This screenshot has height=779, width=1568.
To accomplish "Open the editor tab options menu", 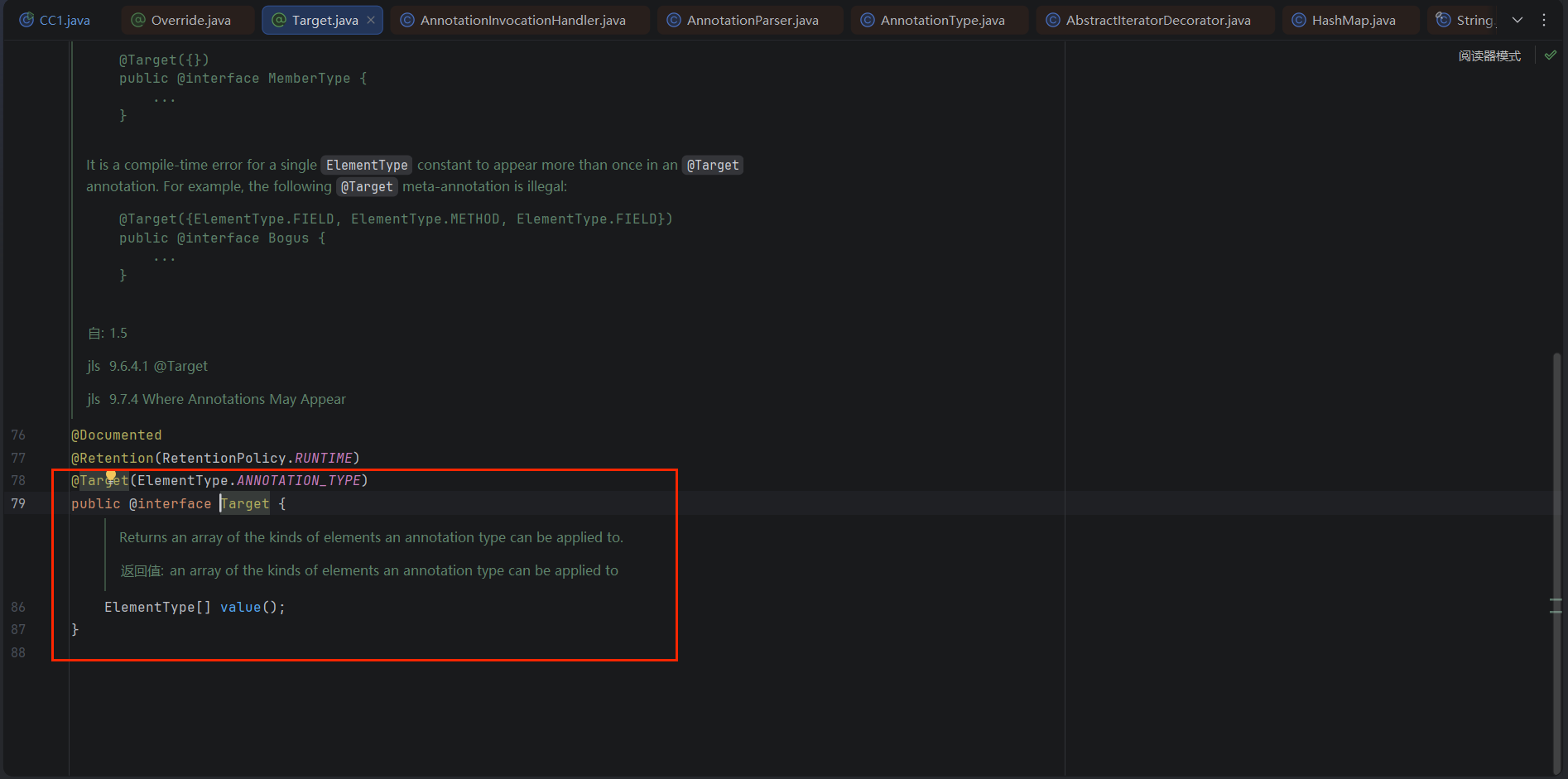I will (x=1544, y=20).
